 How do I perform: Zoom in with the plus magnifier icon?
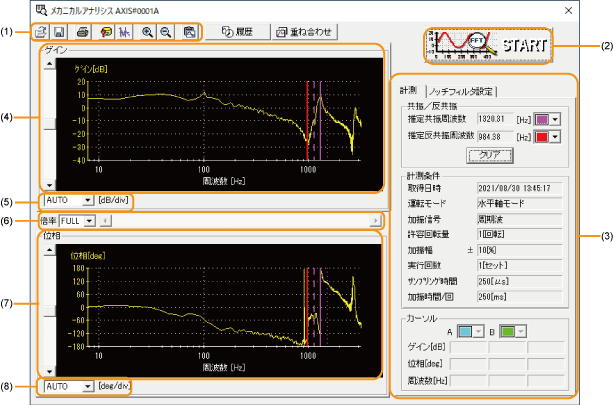(147, 32)
